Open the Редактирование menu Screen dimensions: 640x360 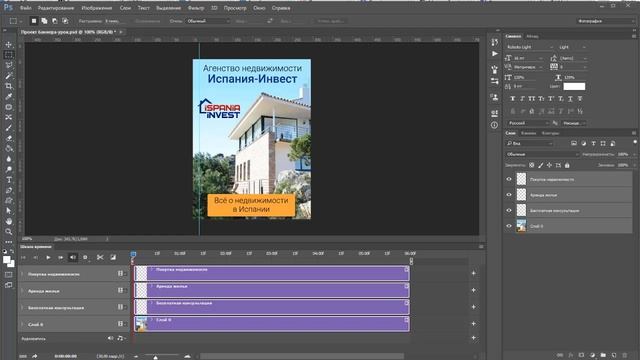tap(56, 8)
